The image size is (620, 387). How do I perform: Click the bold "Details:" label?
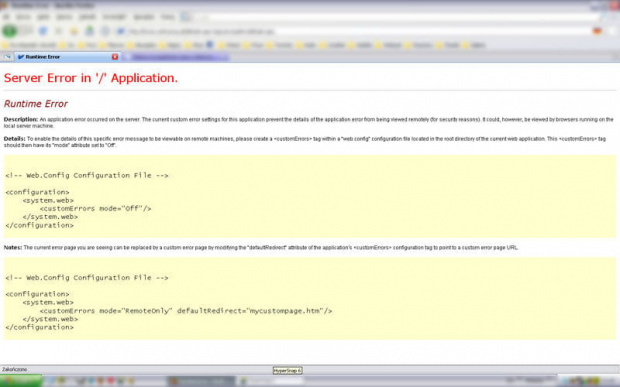click(x=15, y=139)
